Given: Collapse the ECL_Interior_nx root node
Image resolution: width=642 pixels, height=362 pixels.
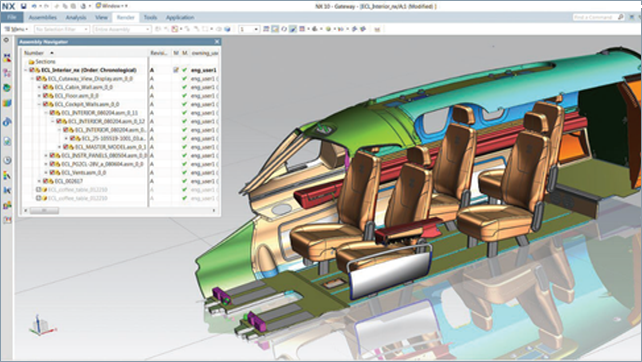Looking at the screenshot, I should [26, 70].
